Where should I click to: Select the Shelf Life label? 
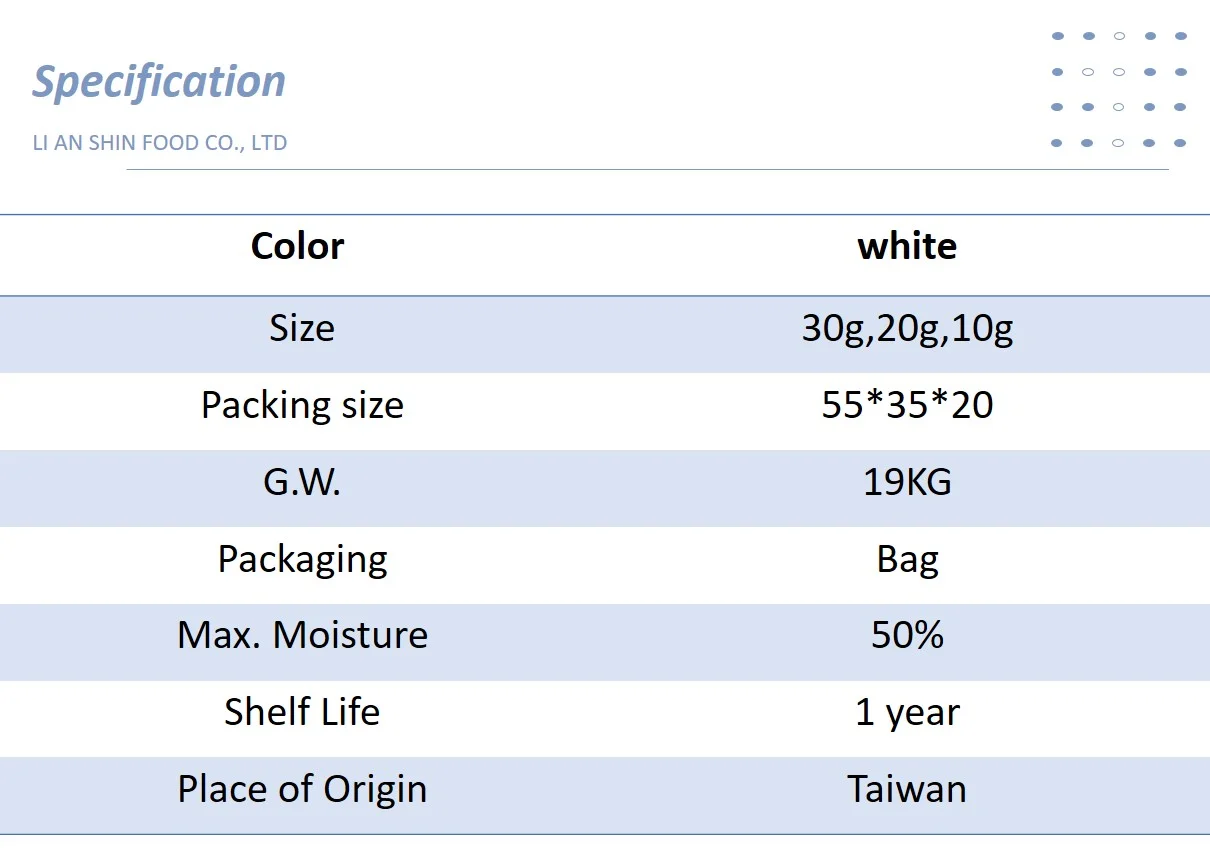pos(302,712)
